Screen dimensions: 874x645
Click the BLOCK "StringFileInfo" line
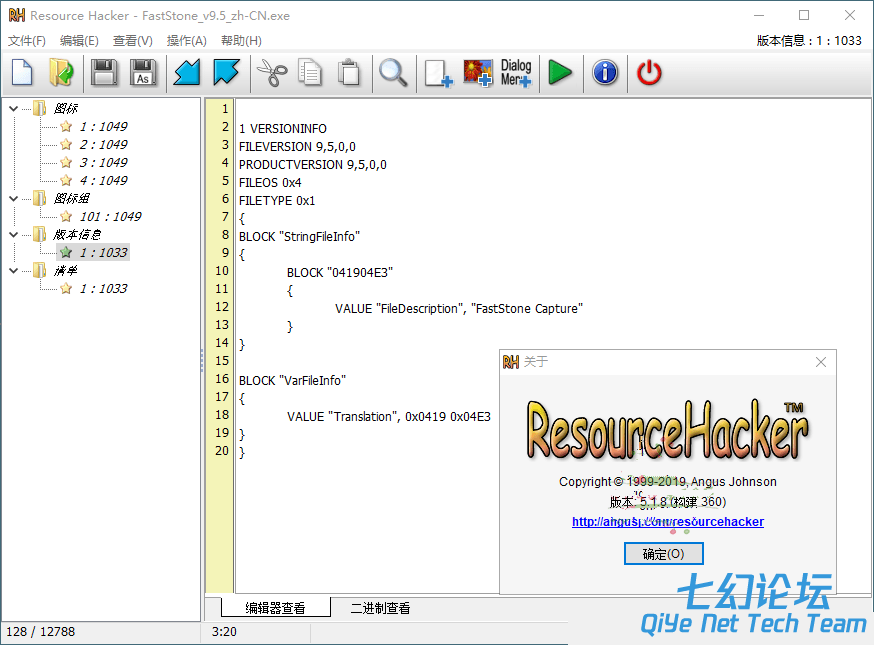[x=299, y=236]
